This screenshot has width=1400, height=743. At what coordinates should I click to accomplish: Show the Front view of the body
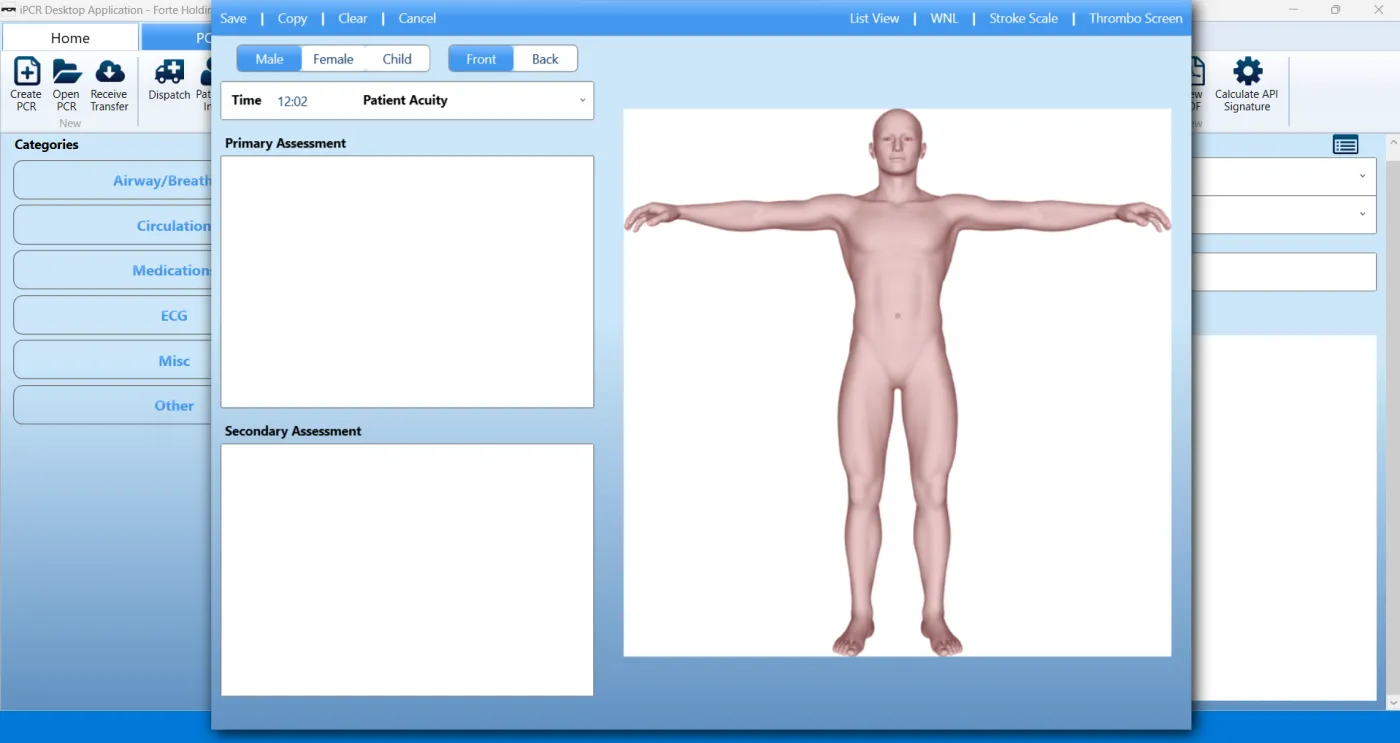pyautogui.click(x=481, y=59)
